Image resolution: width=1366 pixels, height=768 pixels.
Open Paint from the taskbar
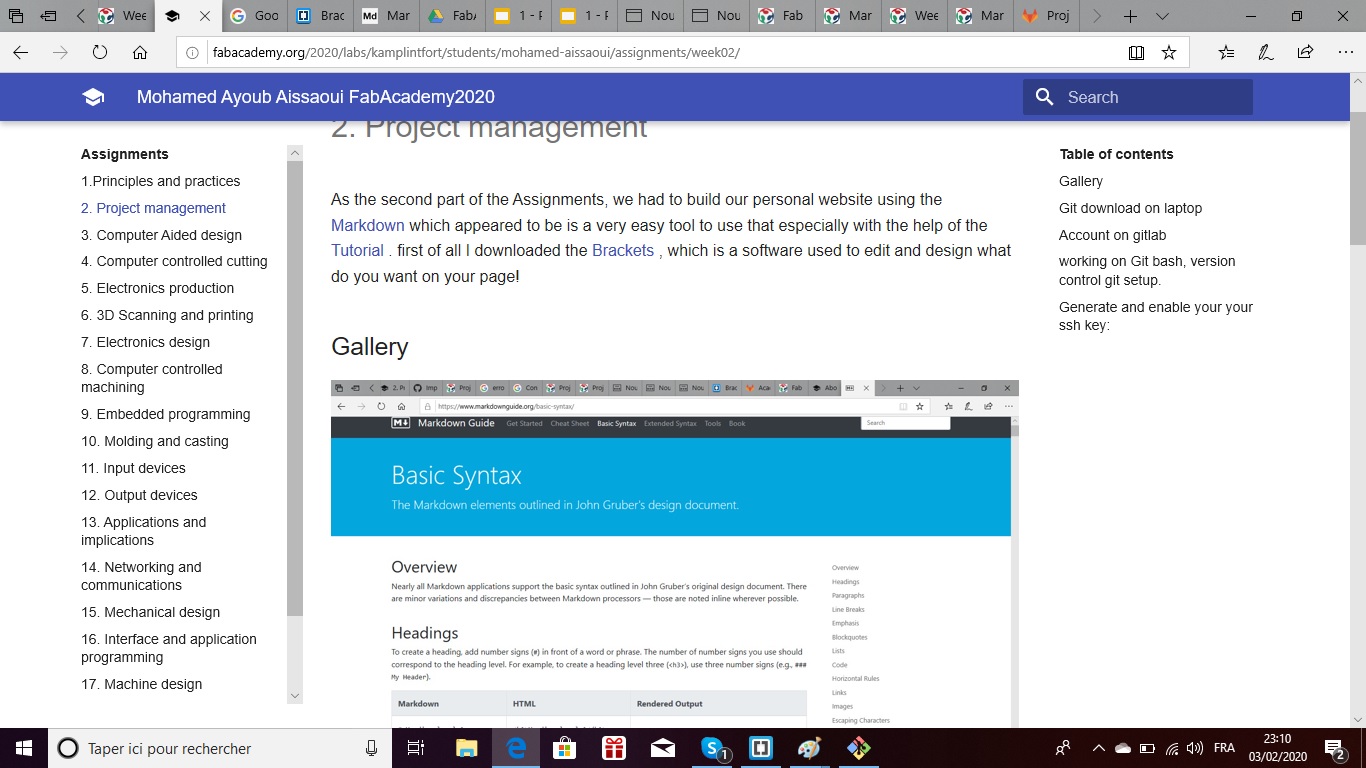[809, 748]
